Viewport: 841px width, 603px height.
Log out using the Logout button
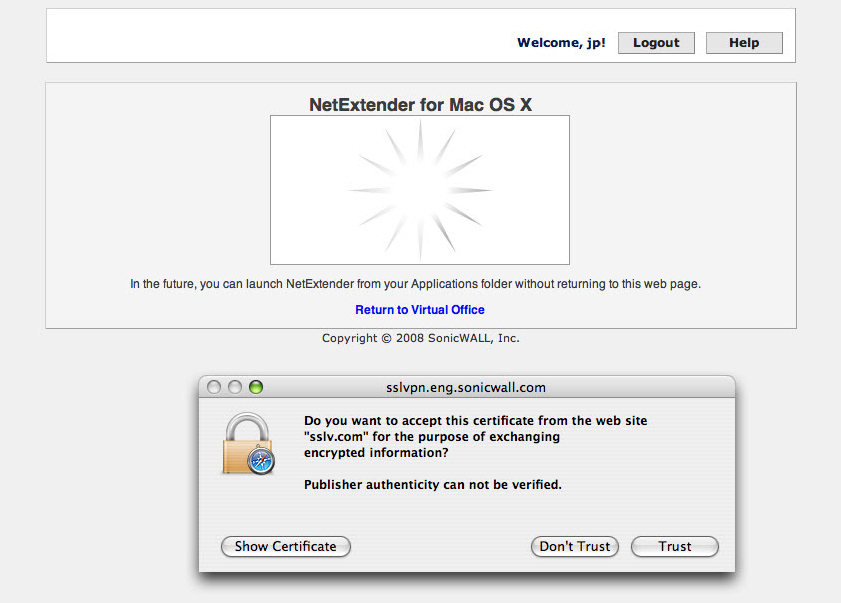[x=656, y=43]
